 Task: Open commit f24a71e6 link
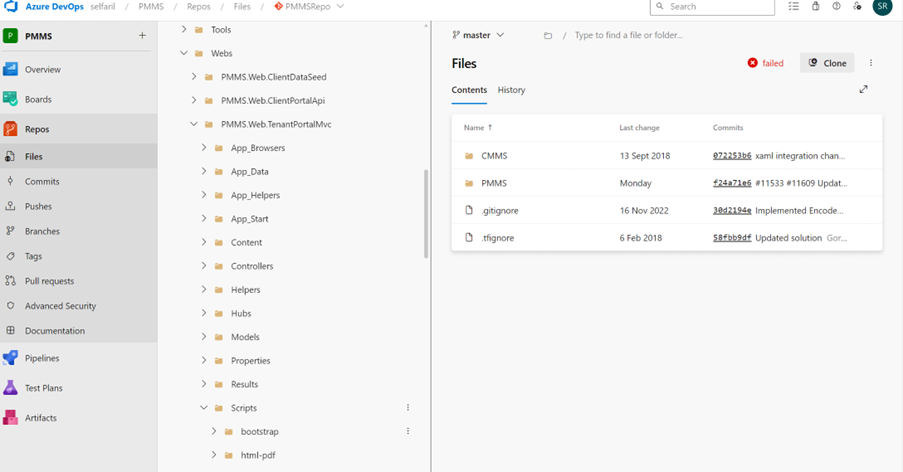pyautogui.click(x=731, y=184)
